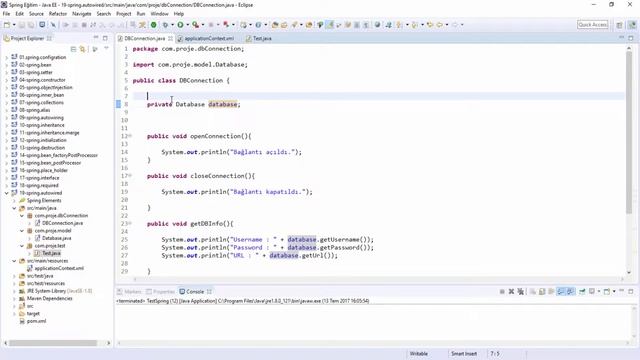Select pom.xml in Project Explorer
Viewport: 640px width, 360px height.
(x=36, y=321)
